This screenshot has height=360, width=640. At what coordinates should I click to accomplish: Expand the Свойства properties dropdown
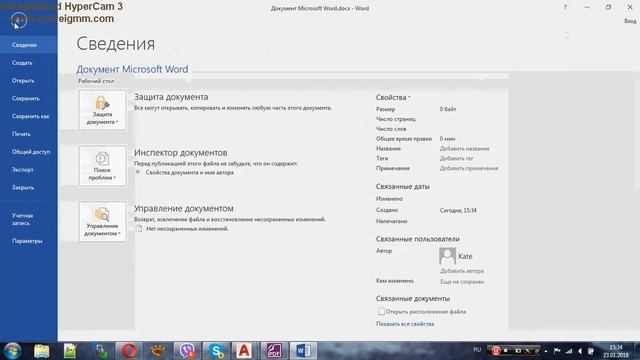pyautogui.click(x=393, y=98)
